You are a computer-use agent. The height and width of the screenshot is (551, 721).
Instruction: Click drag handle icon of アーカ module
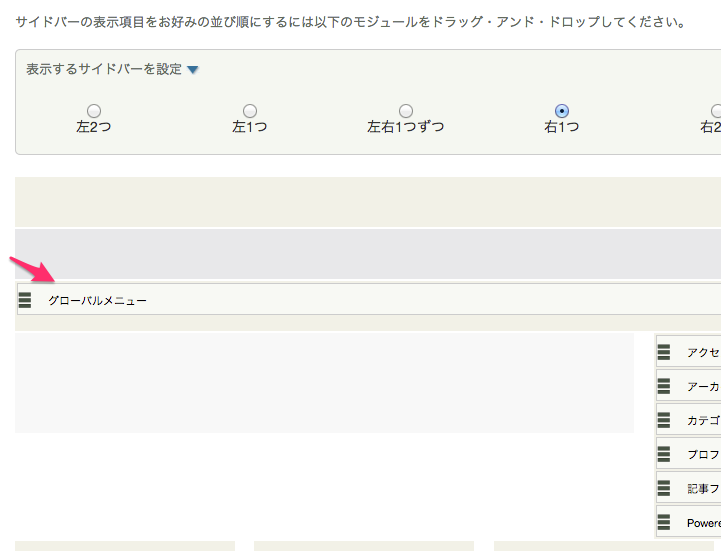click(x=664, y=386)
